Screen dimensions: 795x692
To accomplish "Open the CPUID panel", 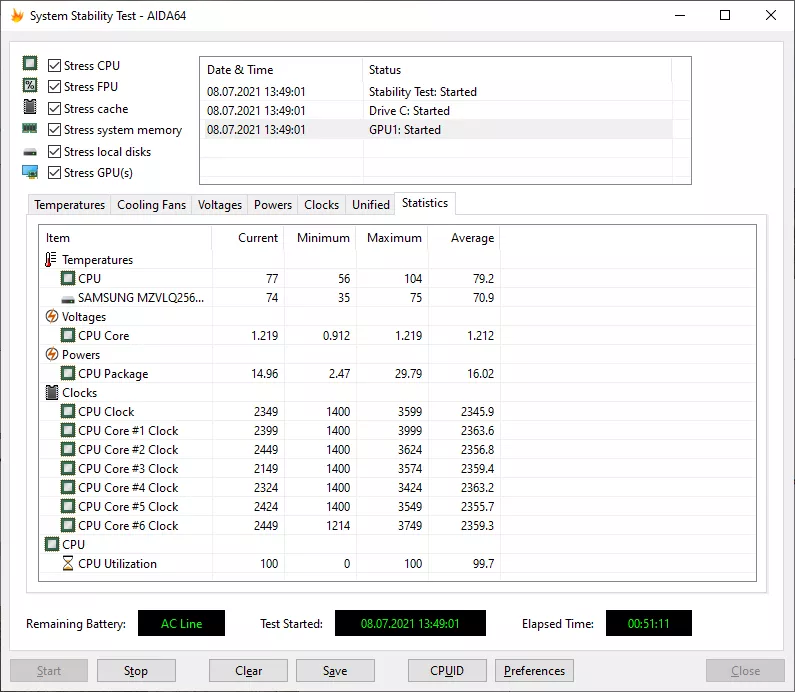I will (447, 671).
